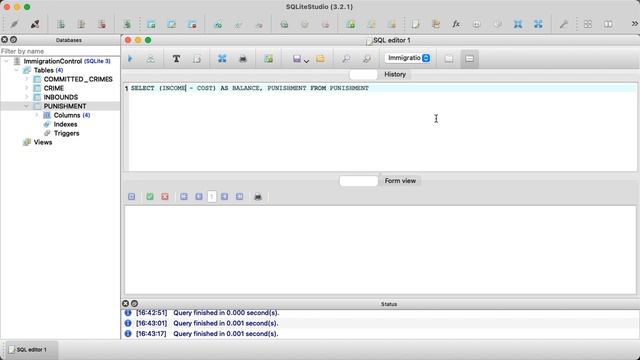Collapse the ImmigrationControl database node
The image size is (640, 360).
6,61
